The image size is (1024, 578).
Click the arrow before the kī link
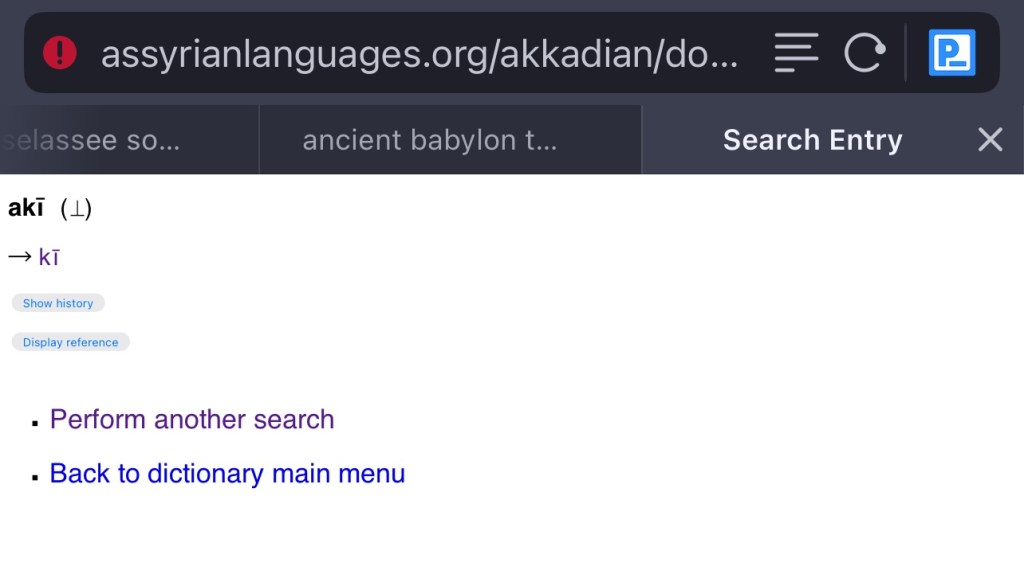tap(20, 257)
